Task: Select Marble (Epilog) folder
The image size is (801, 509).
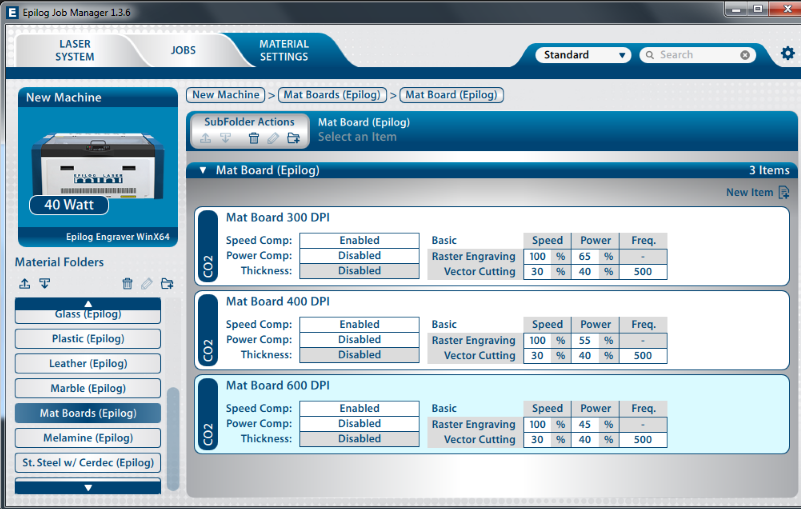Action: coord(88,388)
